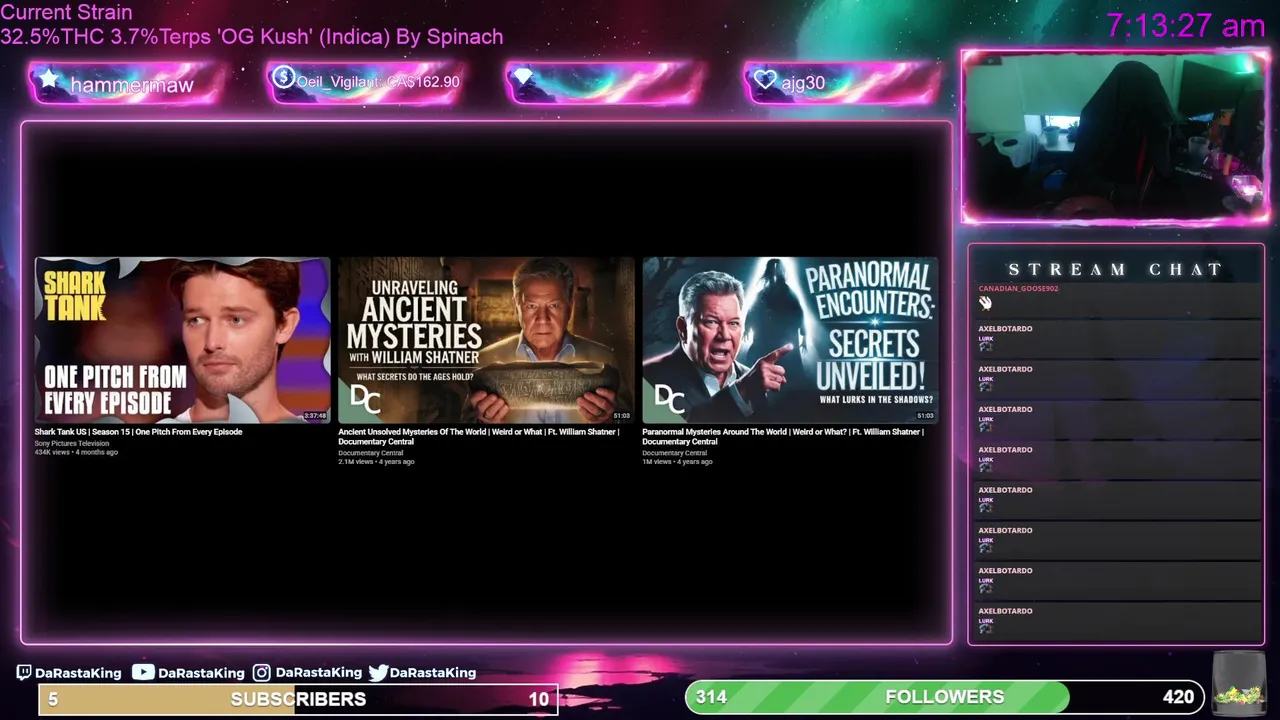The height and width of the screenshot is (720, 1280).
Task: Open Documentary Central channel under Ancient Unsolved Mysteries
Action: (370, 453)
